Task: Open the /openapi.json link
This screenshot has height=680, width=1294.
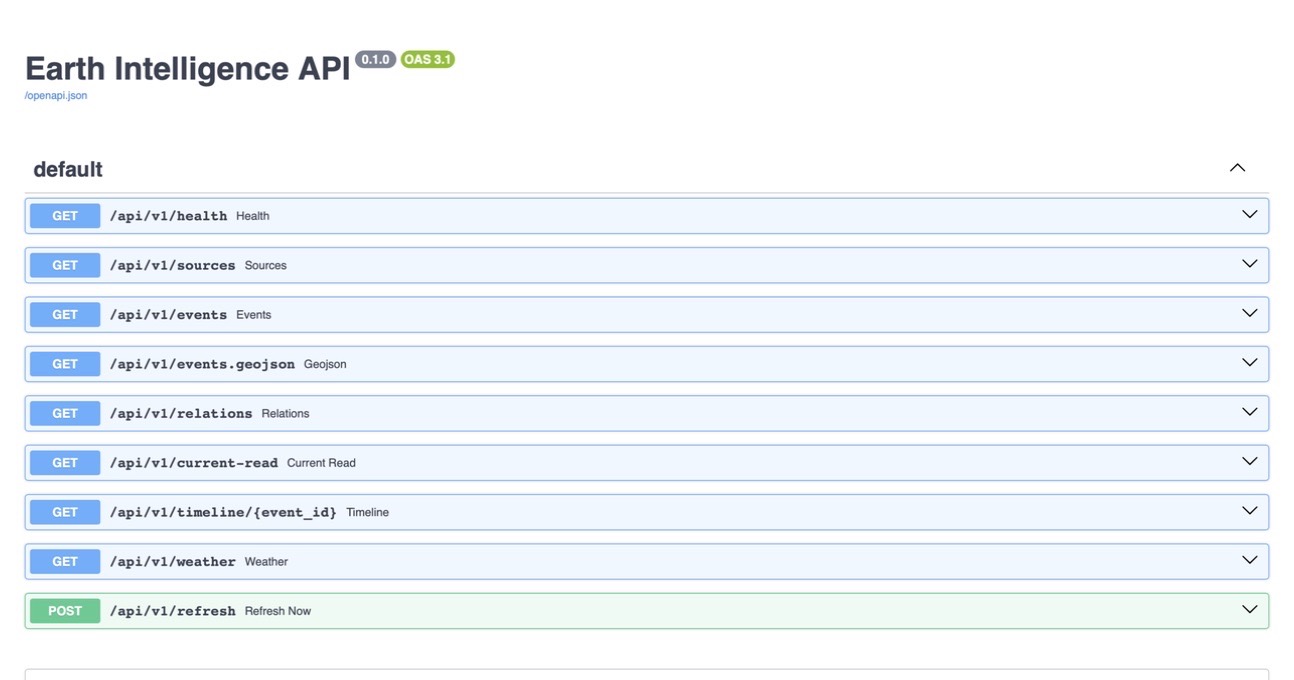Action: point(56,96)
